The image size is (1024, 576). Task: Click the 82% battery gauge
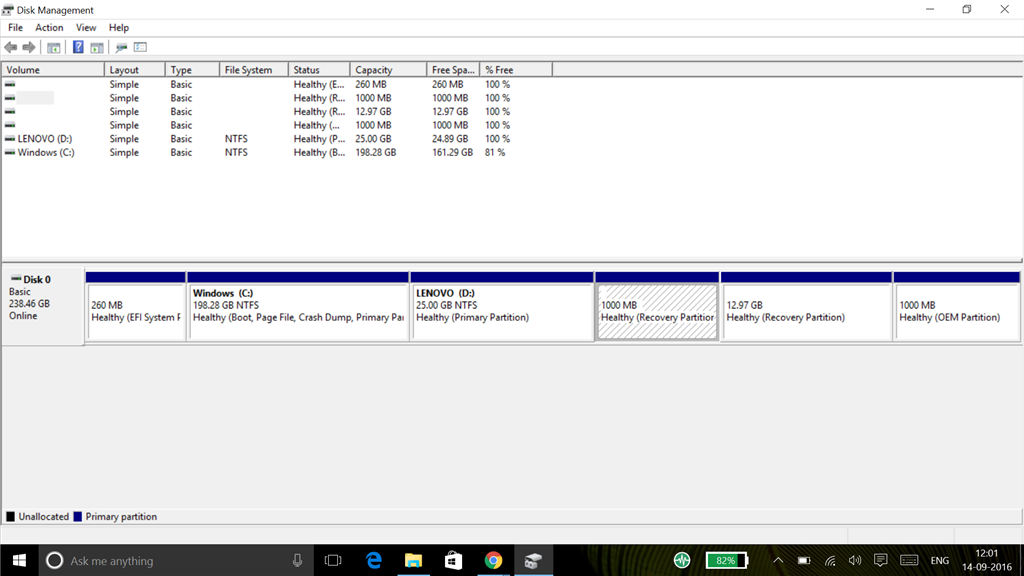726,560
